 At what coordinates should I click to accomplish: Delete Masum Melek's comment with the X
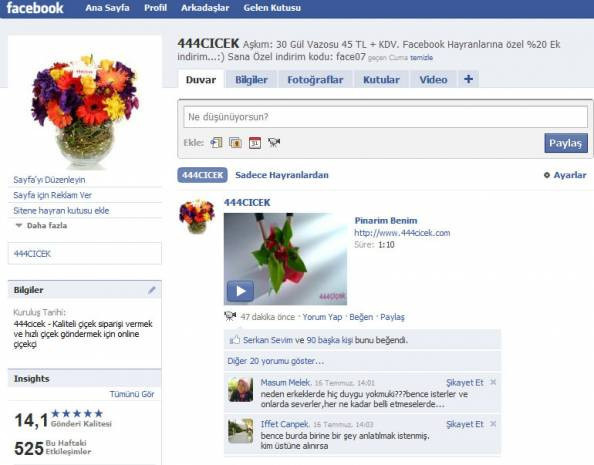point(493,382)
